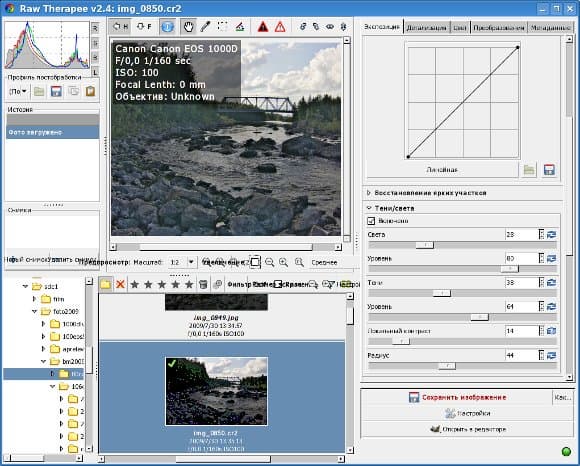Select the white balance eyedropper tool
Viewport: 580px width, 466px height.
(x=205, y=27)
